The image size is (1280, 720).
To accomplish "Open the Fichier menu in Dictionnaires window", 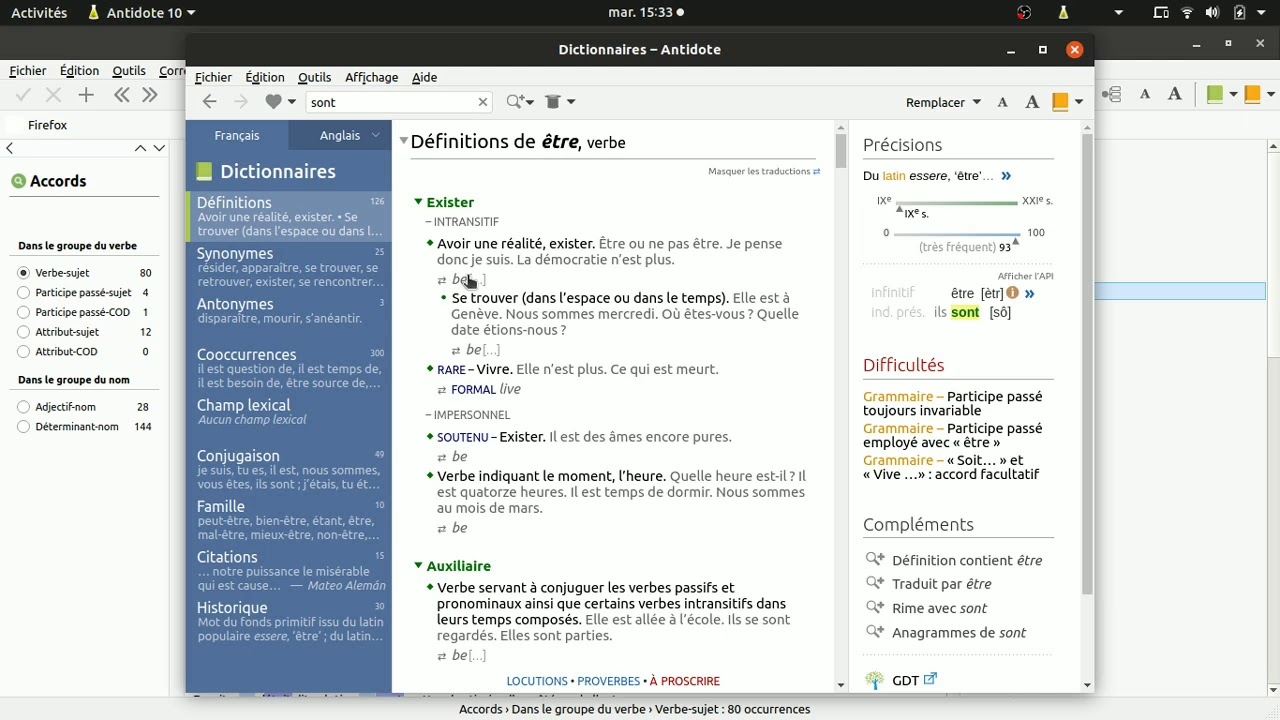I will coord(213,77).
